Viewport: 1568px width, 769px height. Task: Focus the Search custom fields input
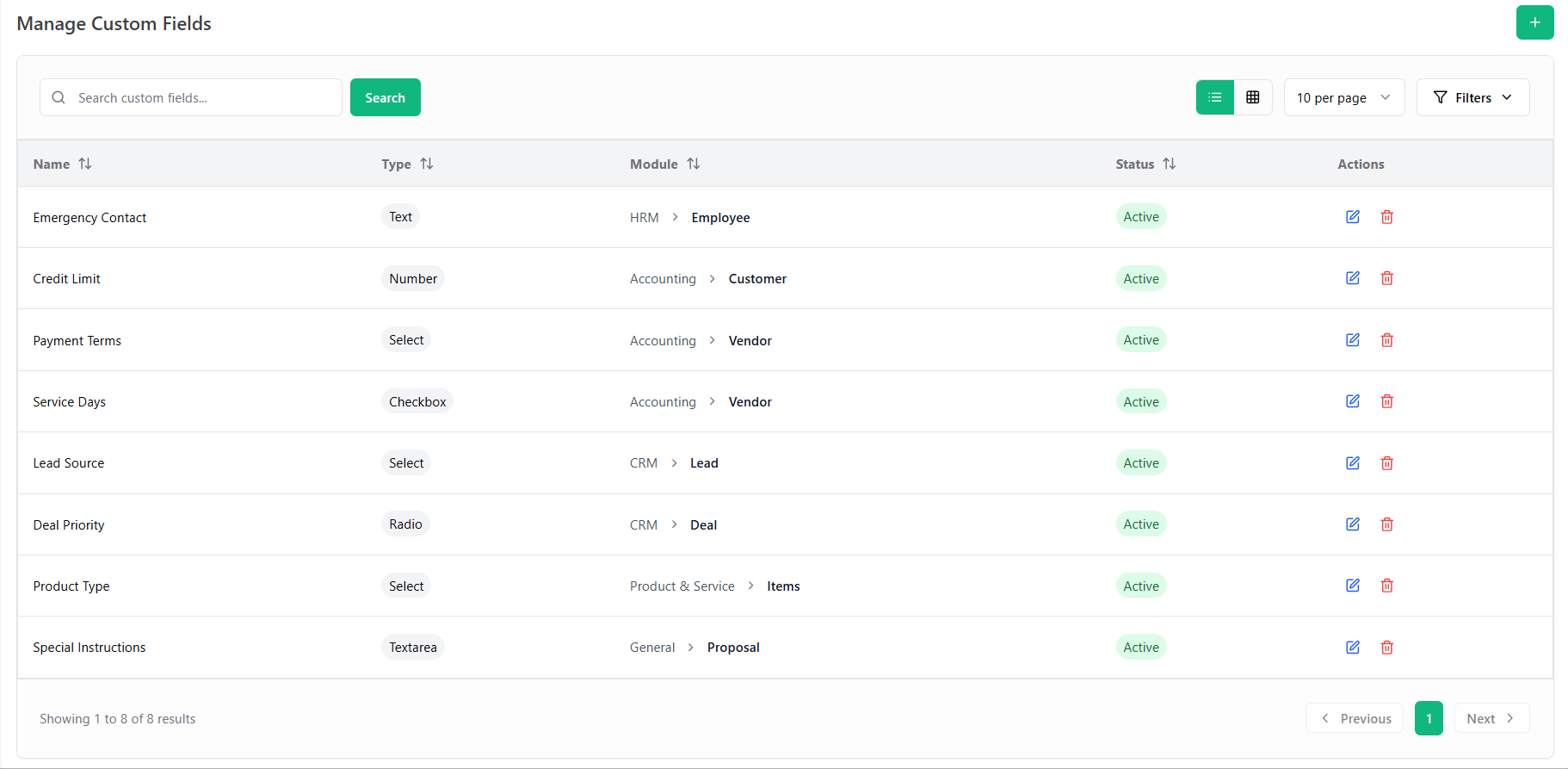point(191,97)
